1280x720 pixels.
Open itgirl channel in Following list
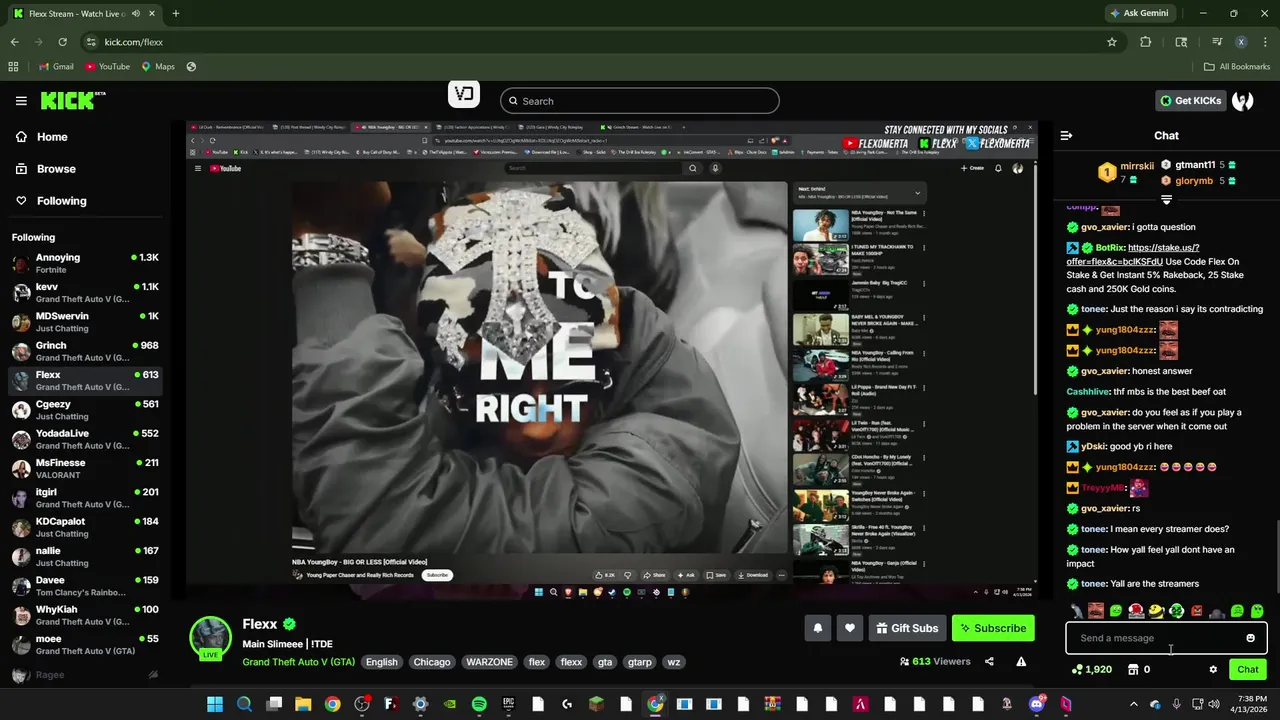click(x=85, y=498)
